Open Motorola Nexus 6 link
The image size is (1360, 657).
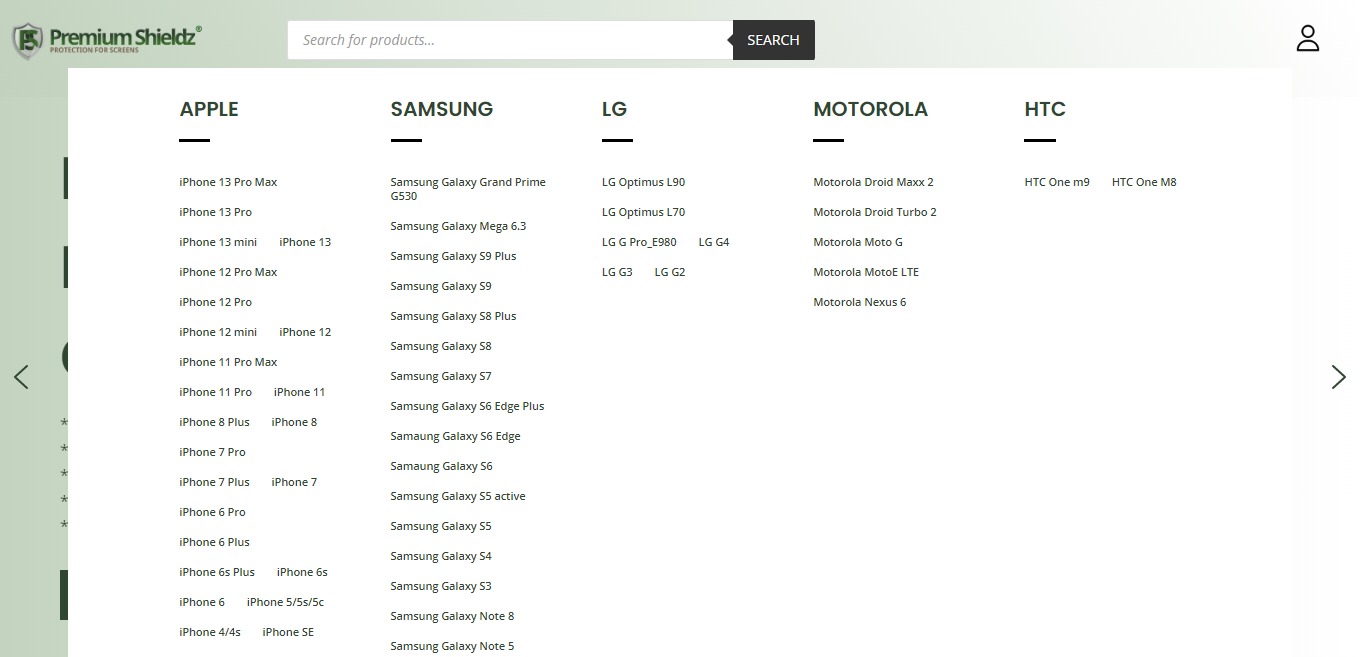[859, 302]
